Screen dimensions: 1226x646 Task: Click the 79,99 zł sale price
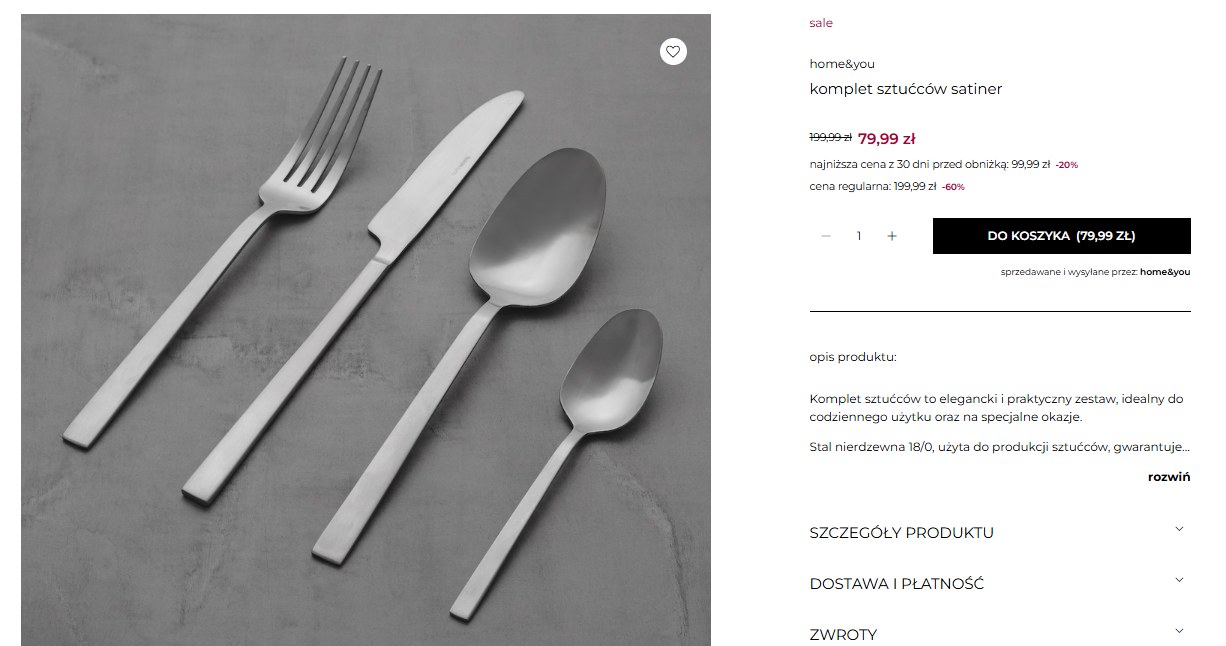tap(886, 138)
